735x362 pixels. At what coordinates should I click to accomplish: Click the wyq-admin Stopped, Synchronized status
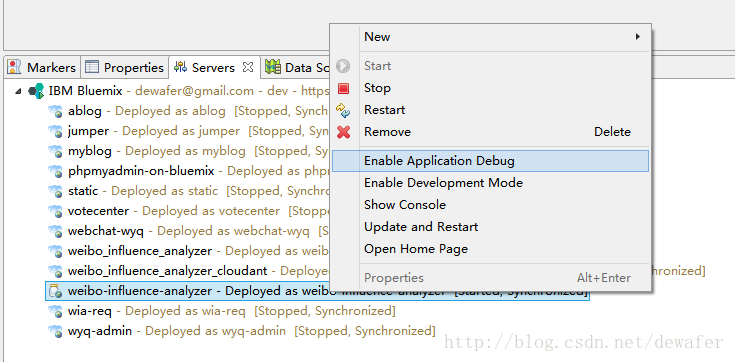(365, 331)
